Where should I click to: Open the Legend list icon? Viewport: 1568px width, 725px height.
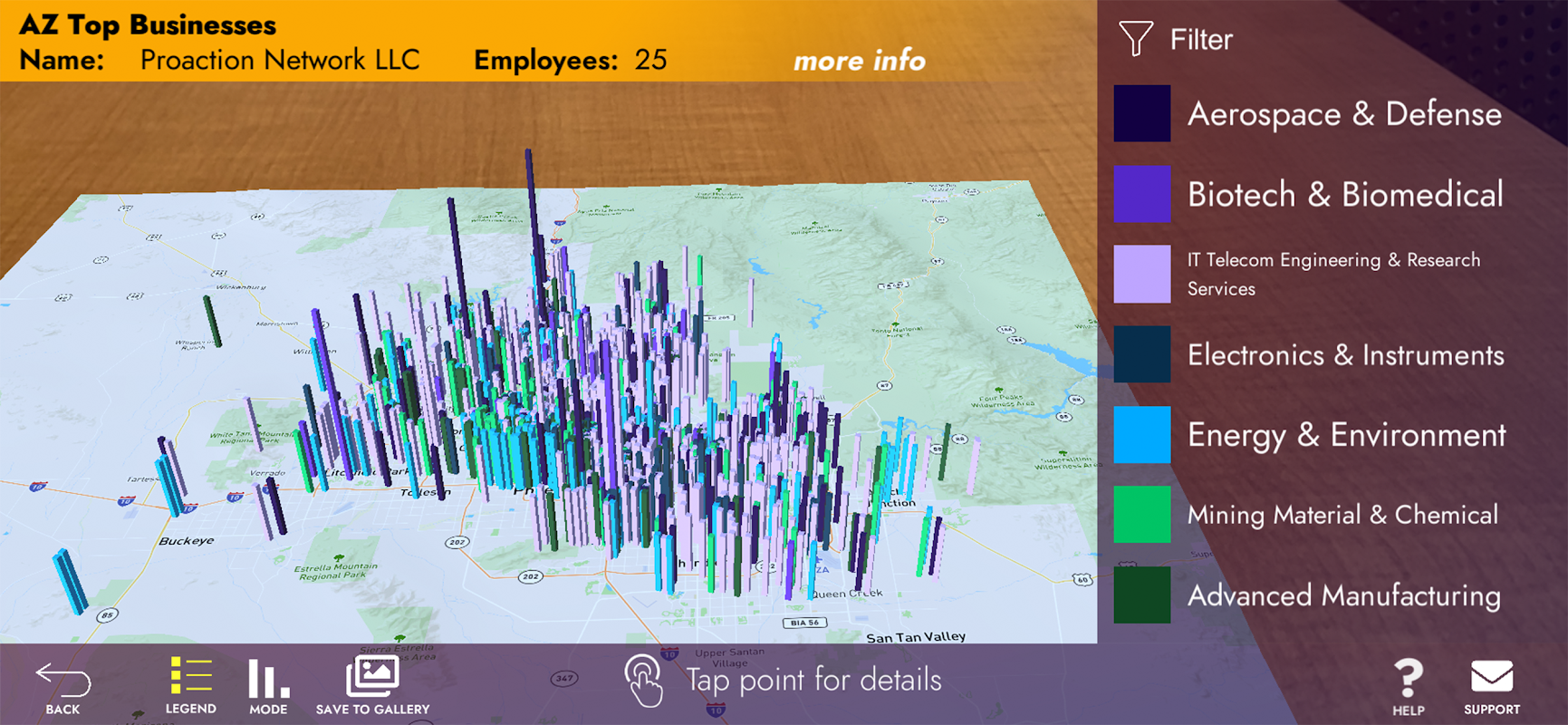tap(190, 676)
